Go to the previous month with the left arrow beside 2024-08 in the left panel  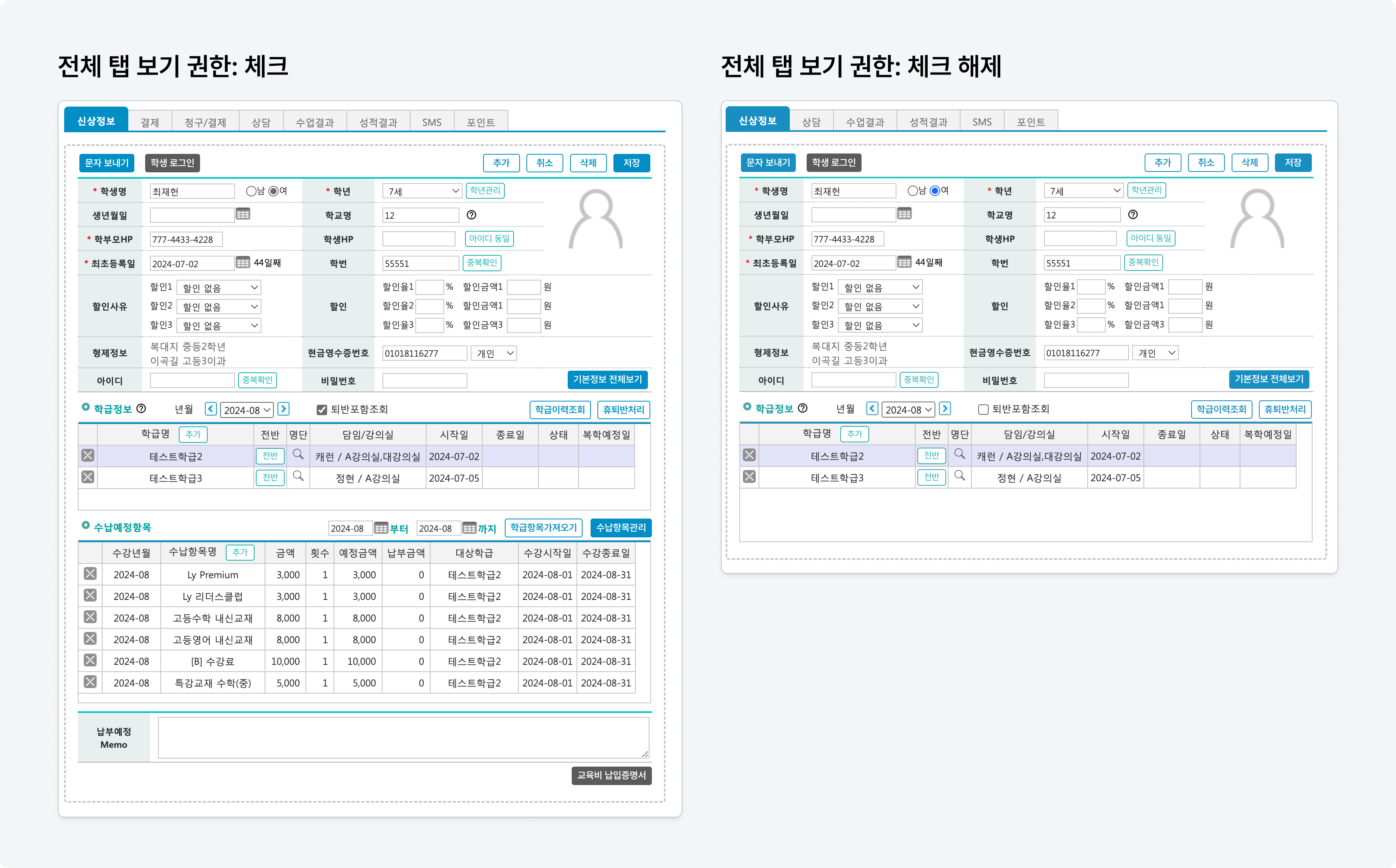pyautogui.click(x=211, y=409)
